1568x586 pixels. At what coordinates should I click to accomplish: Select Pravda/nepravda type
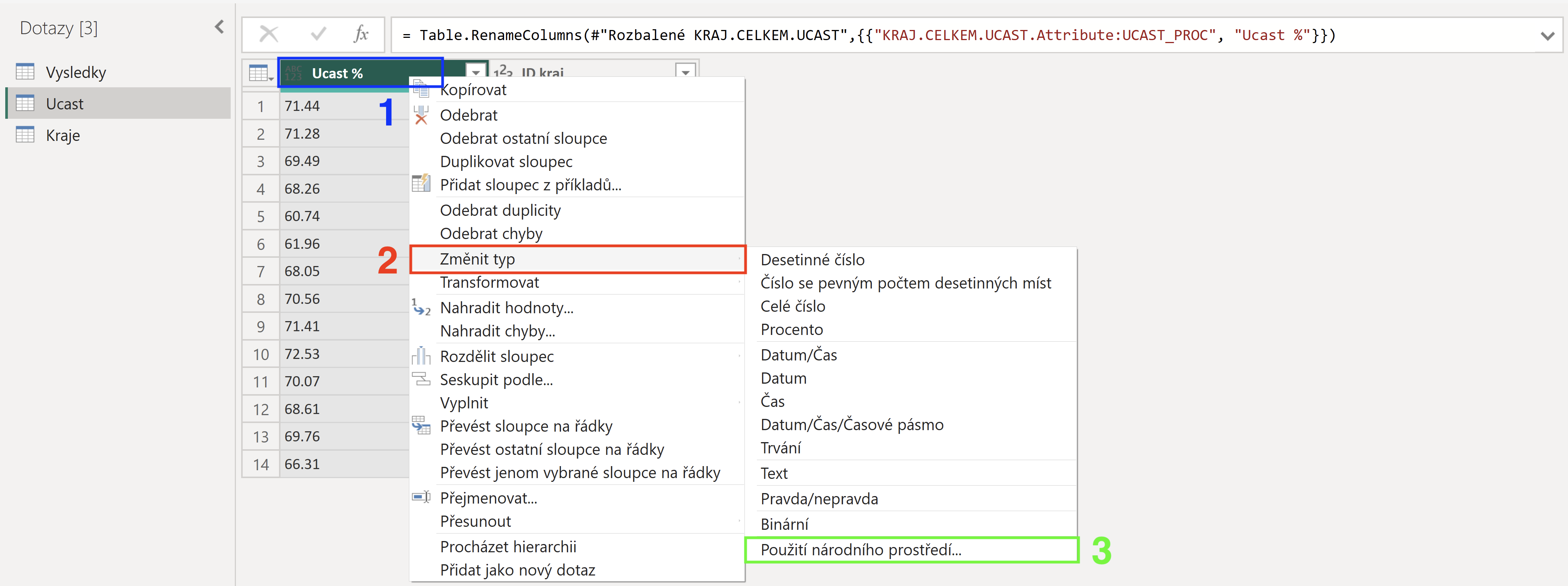click(x=911, y=498)
